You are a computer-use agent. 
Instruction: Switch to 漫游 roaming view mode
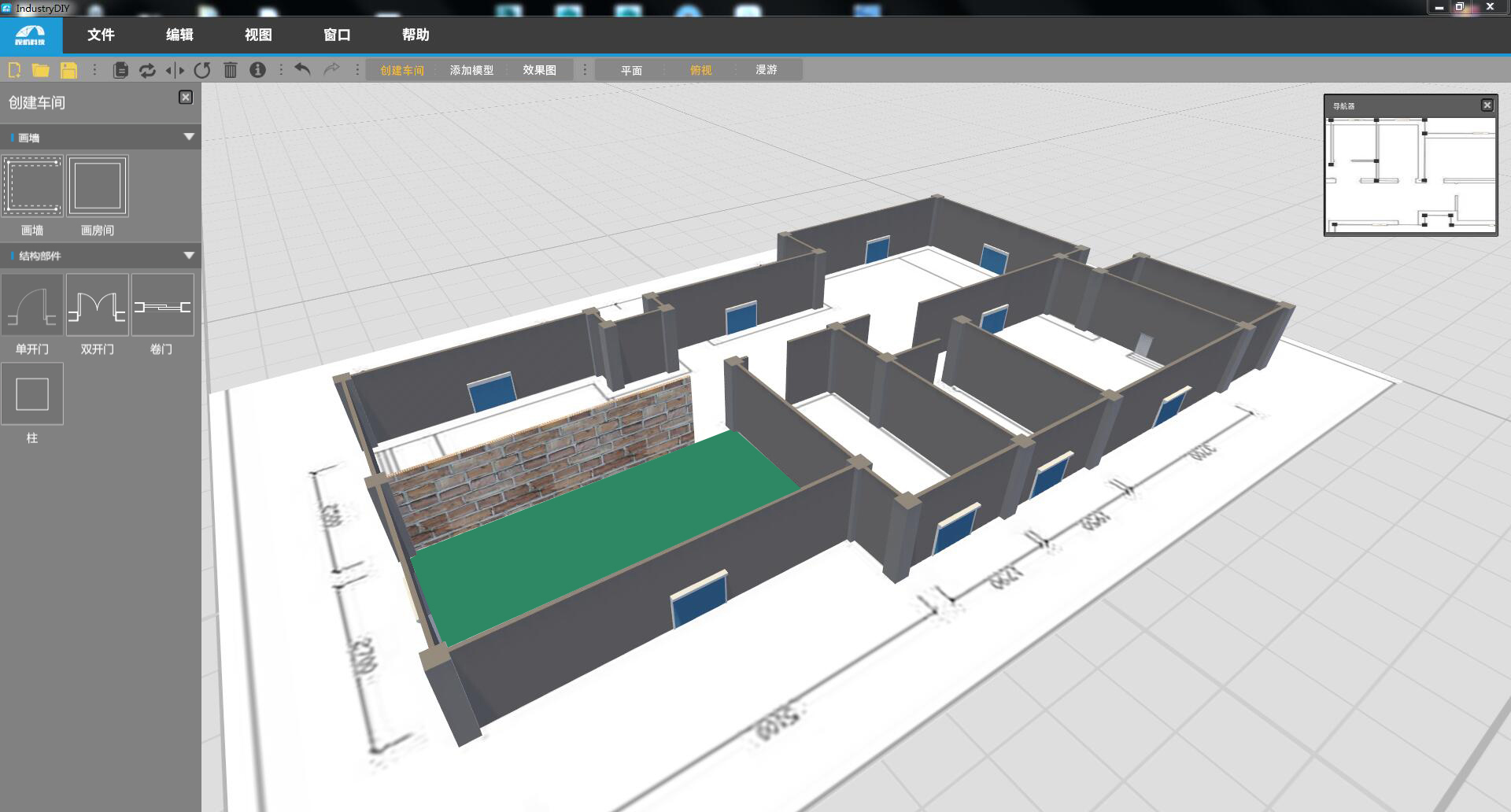click(767, 70)
